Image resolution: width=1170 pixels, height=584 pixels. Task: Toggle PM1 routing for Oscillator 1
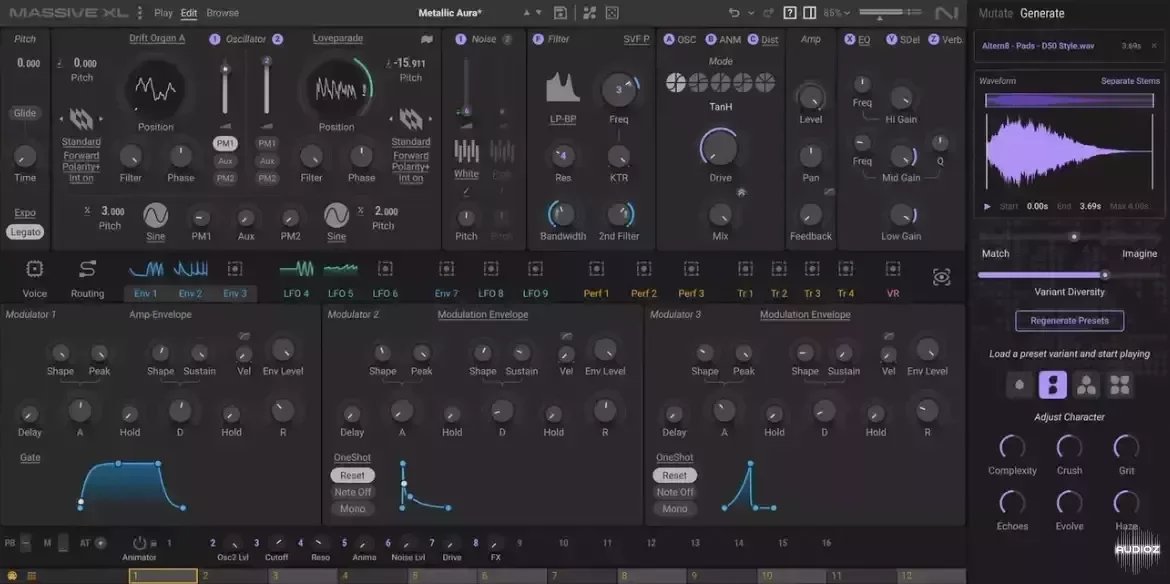[x=225, y=143]
